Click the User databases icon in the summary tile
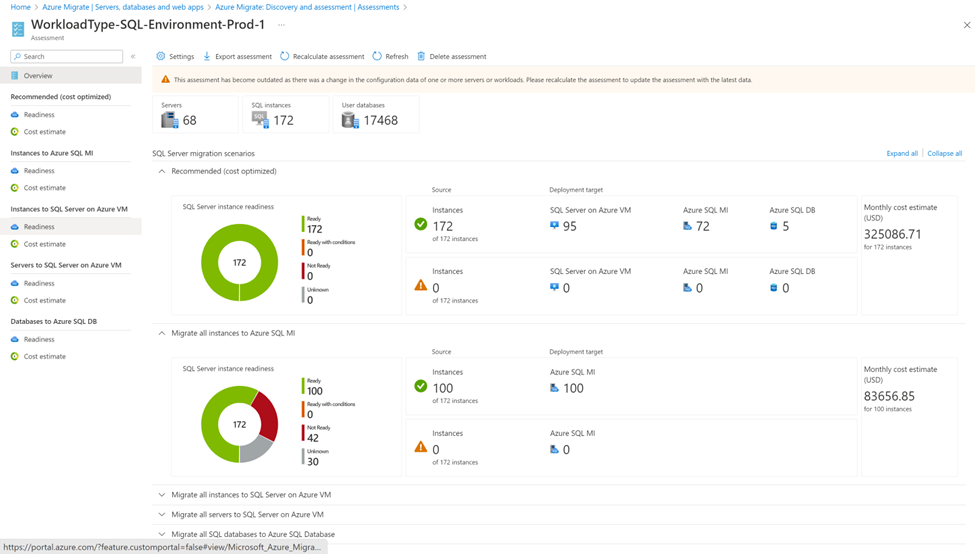The image size is (975, 554). click(x=351, y=120)
